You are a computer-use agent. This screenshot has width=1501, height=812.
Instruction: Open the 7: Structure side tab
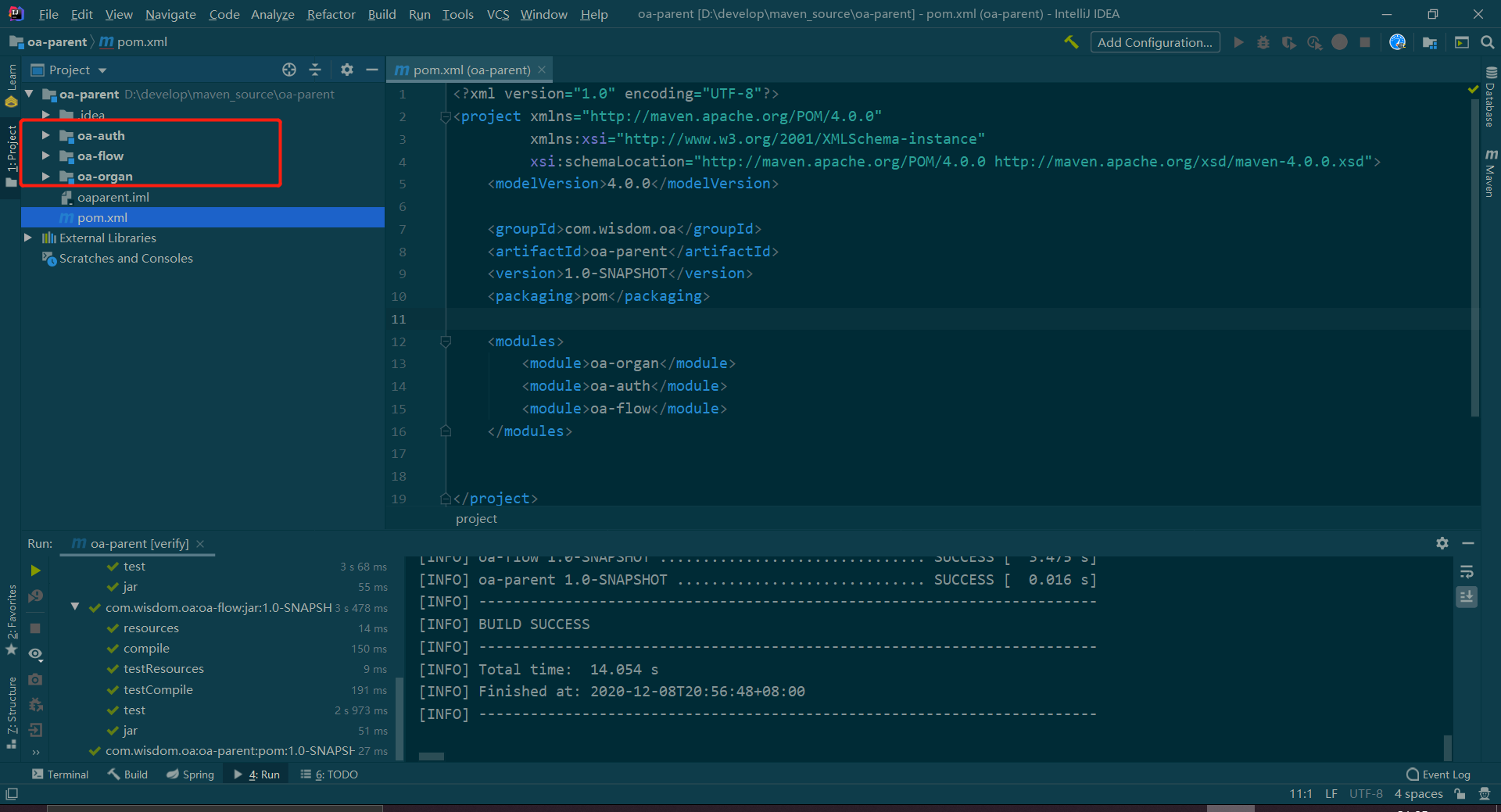11,711
